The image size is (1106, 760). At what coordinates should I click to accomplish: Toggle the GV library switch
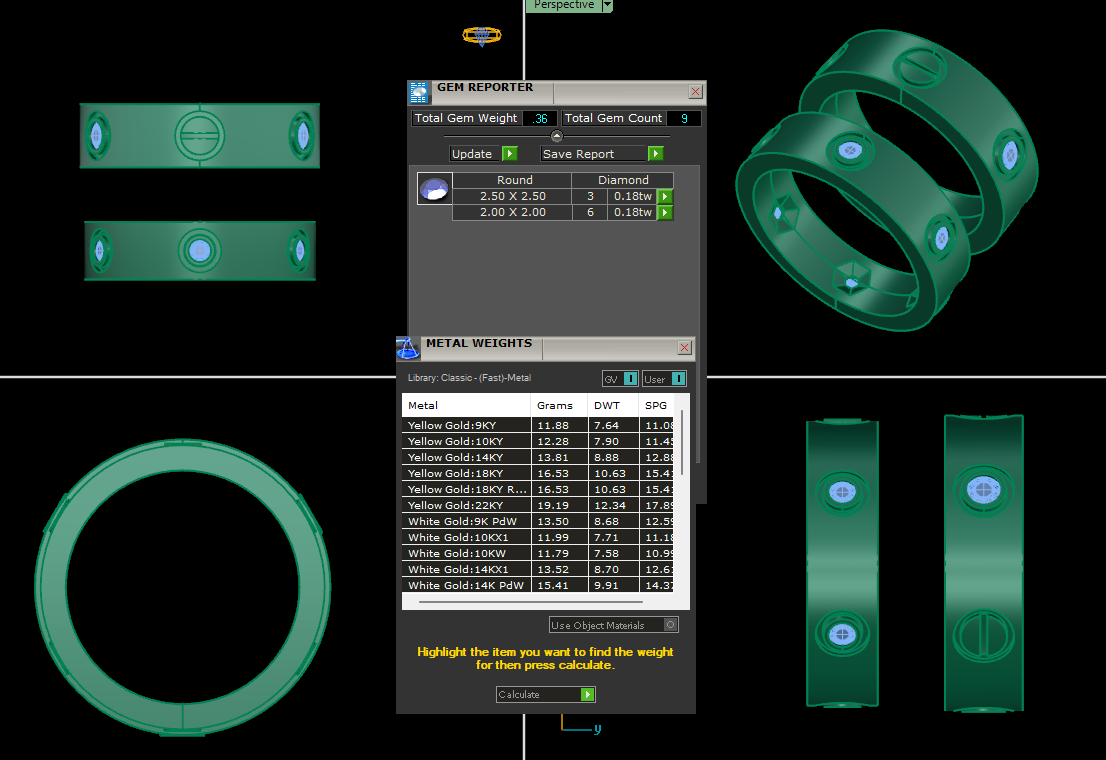click(620, 378)
